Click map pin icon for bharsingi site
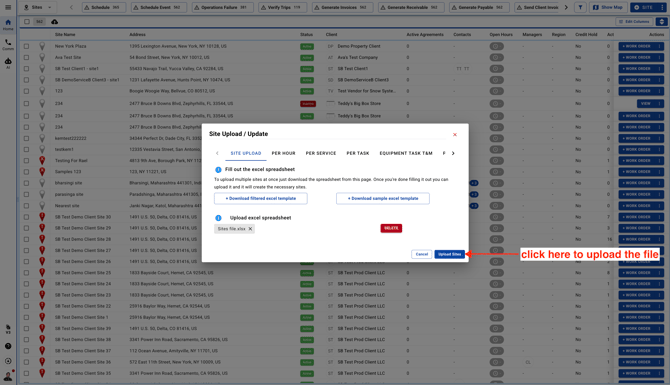Image resolution: width=670 pixels, height=385 pixels. pyautogui.click(x=42, y=183)
